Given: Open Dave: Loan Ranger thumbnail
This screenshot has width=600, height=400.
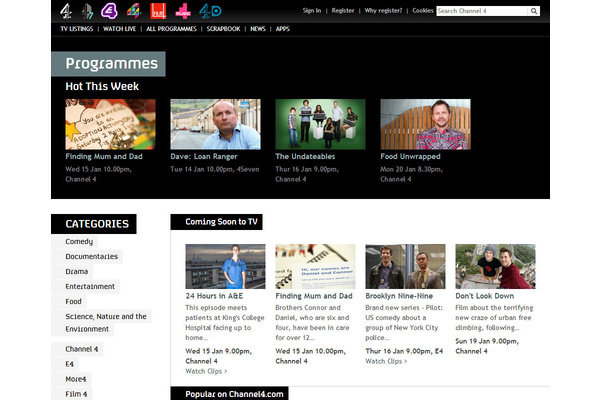Looking at the screenshot, I should pos(215,124).
